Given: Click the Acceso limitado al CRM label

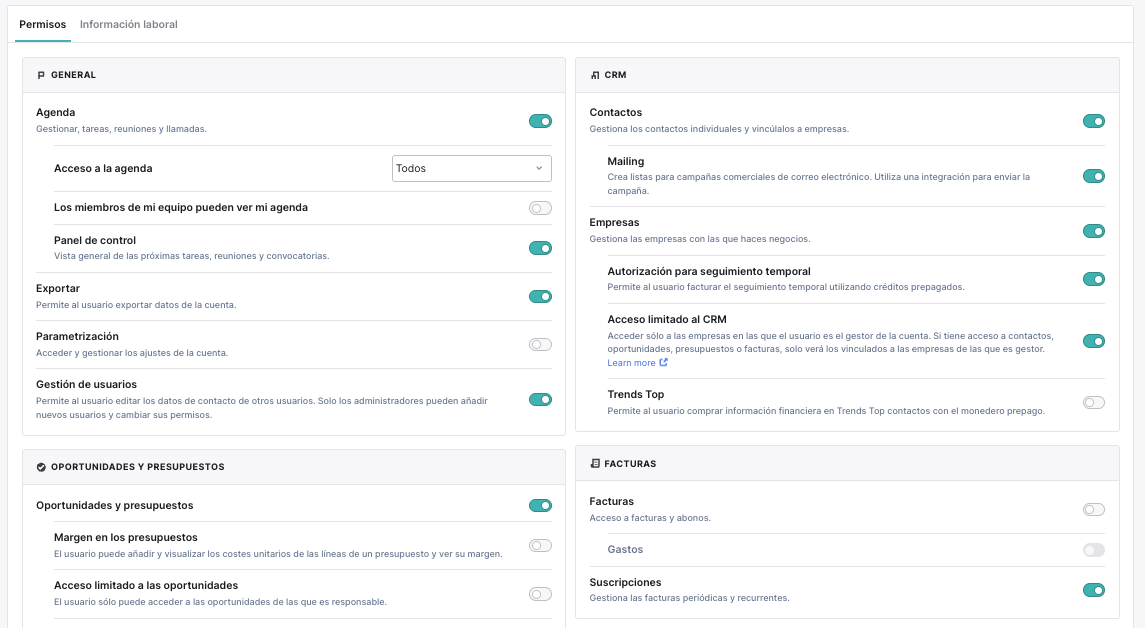Looking at the screenshot, I should (667, 320).
